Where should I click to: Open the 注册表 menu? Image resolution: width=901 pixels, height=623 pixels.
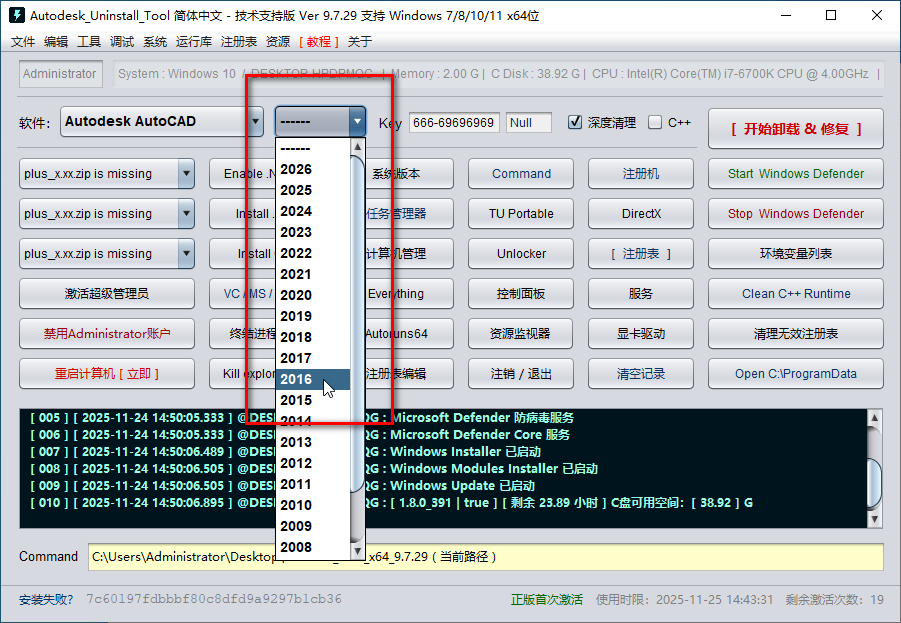coord(238,41)
